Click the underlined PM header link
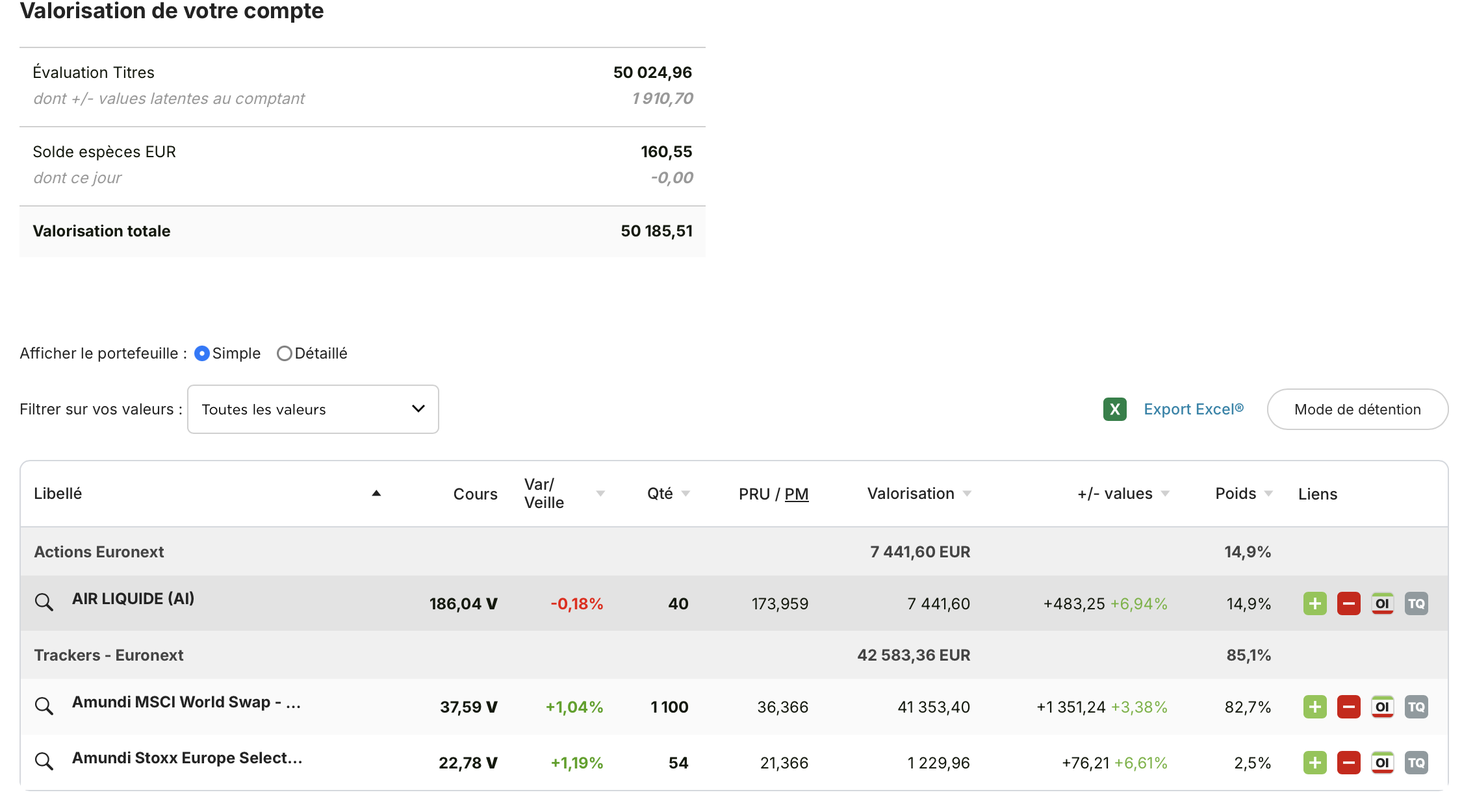This screenshot has height=812, width=1462. tap(796, 494)
